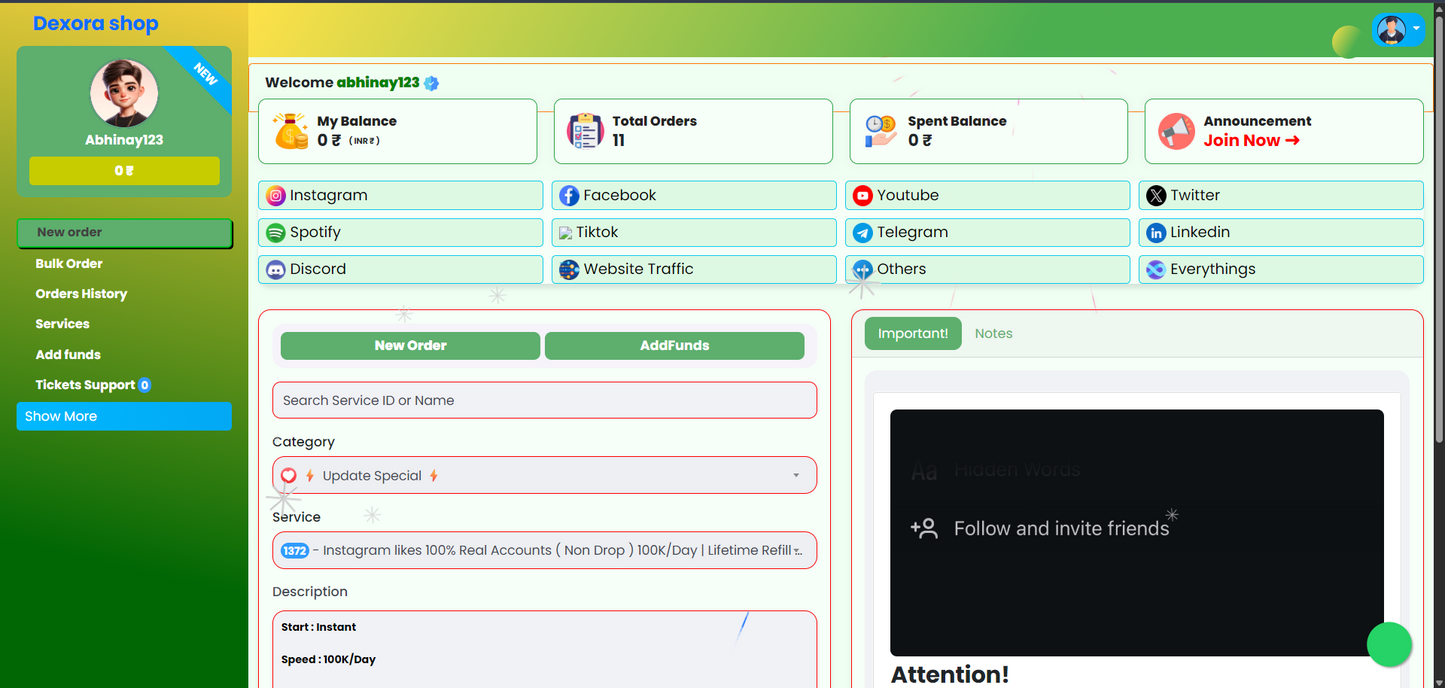Click the Facebook logo icon

coord(569,195)
